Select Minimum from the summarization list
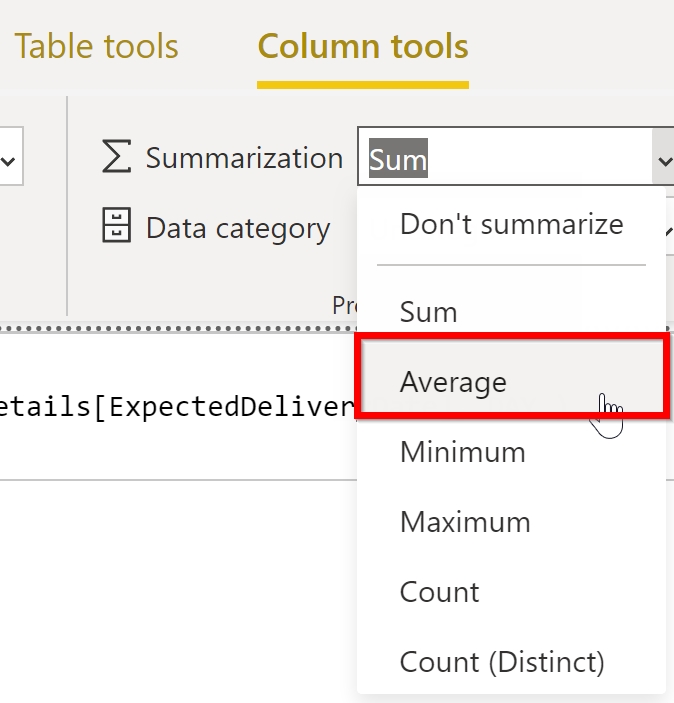The image size is (674, 703). pos(511,452)
